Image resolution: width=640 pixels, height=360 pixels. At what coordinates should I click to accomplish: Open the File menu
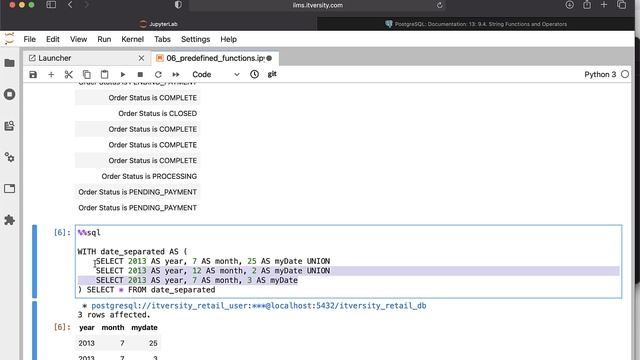click(x=29, y=39)
